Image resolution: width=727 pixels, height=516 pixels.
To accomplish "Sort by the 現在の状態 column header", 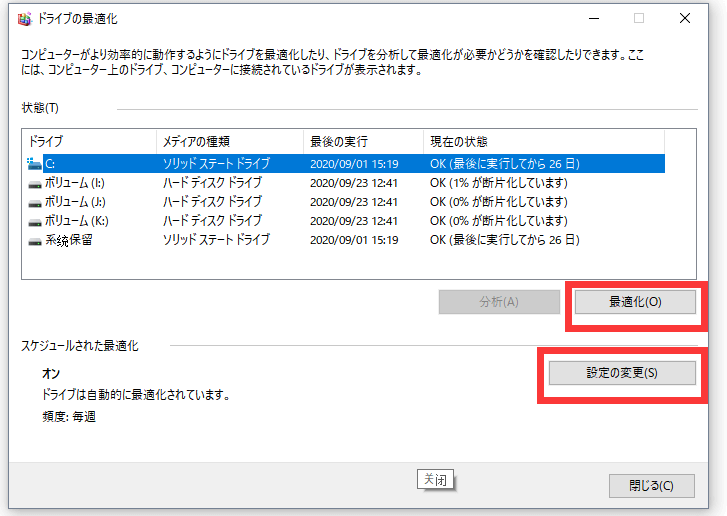I will (x=544, y=141).
